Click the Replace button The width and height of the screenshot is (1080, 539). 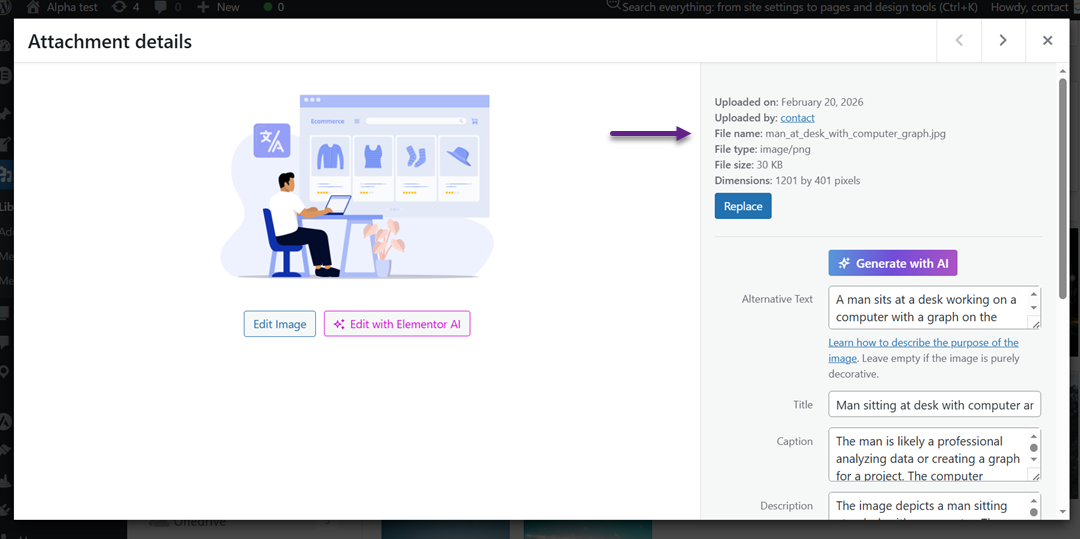[x=742, y=207]
